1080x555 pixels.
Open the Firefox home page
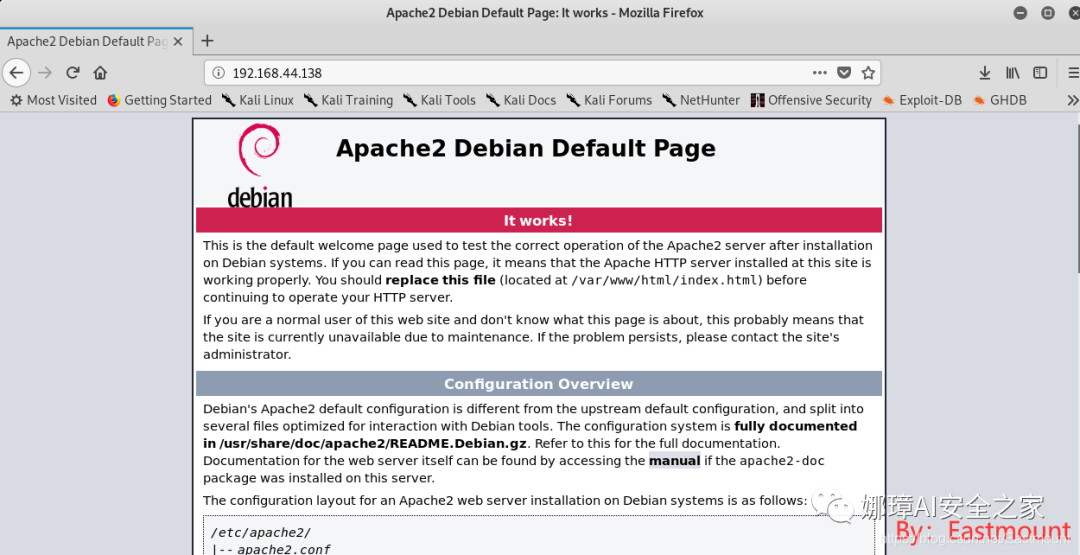(x=101, y=72)
